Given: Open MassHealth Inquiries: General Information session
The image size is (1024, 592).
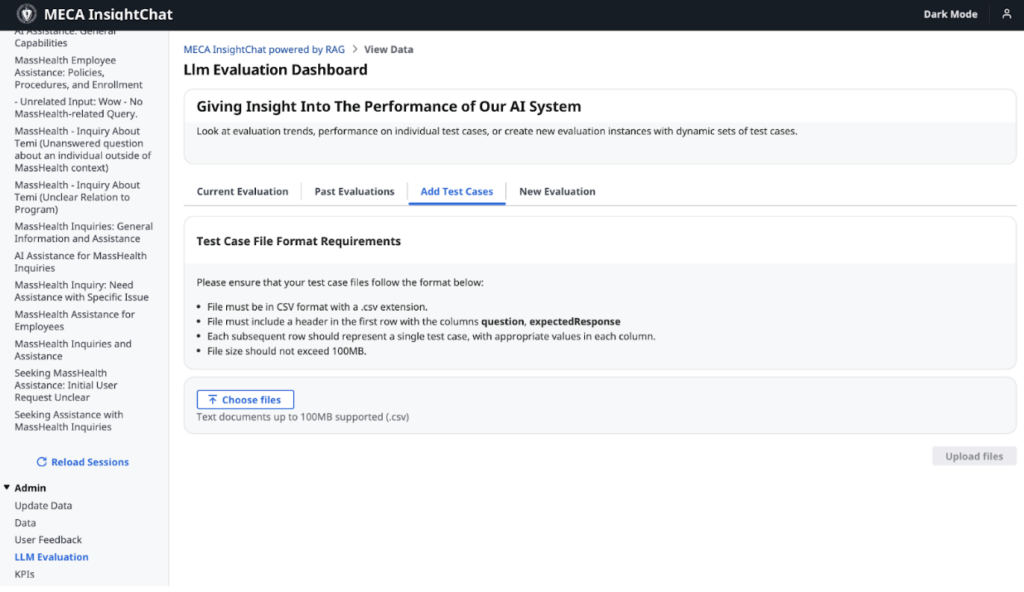Looking at the screenshot, I should [84, 233].
